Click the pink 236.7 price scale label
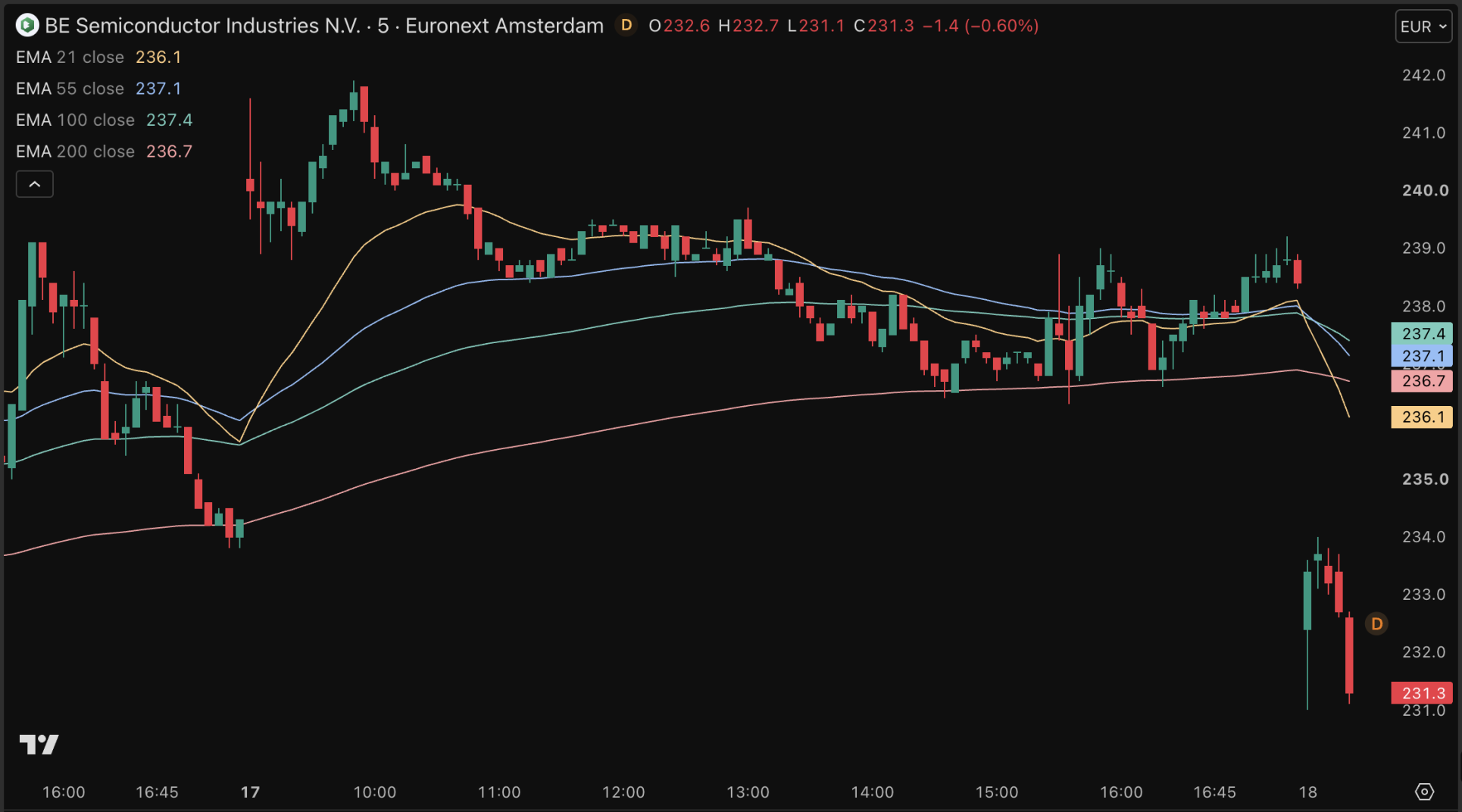 point(1422,381)
